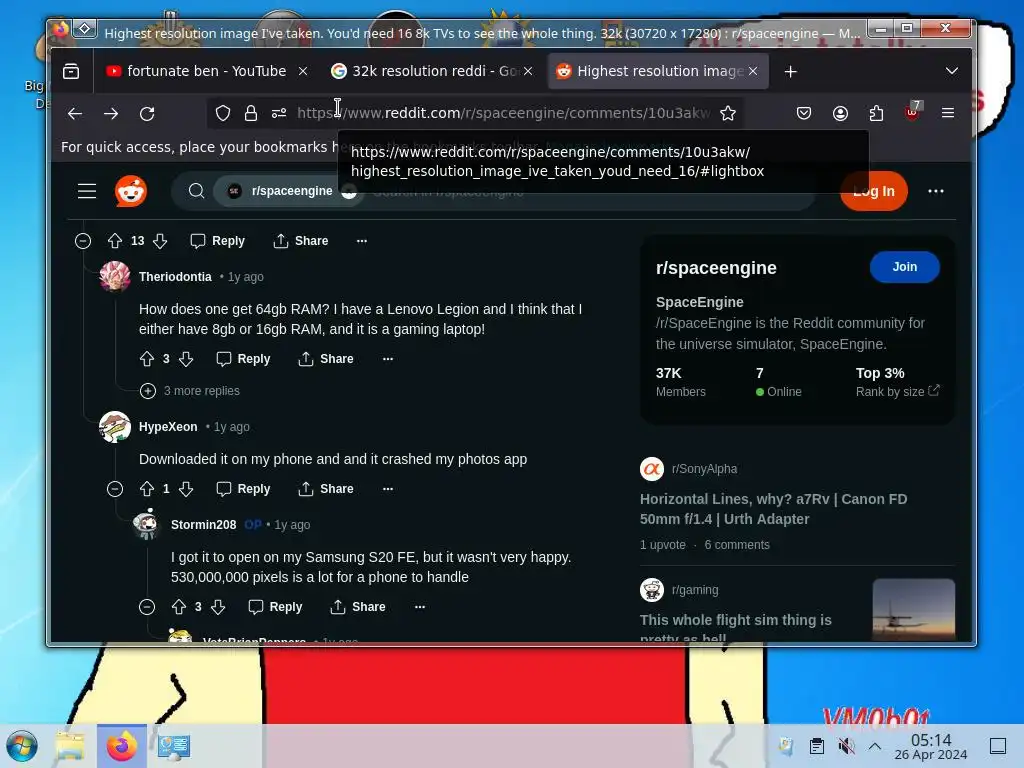The width and height of the screenshot is (1024, 768).
Task: Open the Firefox account icon
Action: coord(840,114)
